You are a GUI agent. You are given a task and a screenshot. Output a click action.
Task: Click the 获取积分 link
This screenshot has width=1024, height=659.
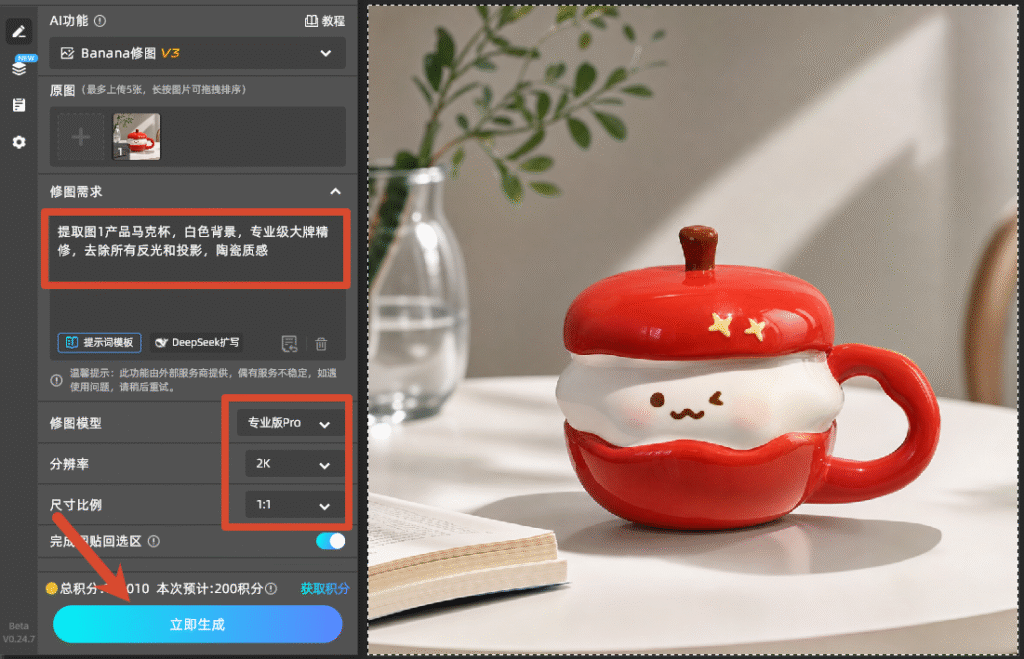coord(325,588)
